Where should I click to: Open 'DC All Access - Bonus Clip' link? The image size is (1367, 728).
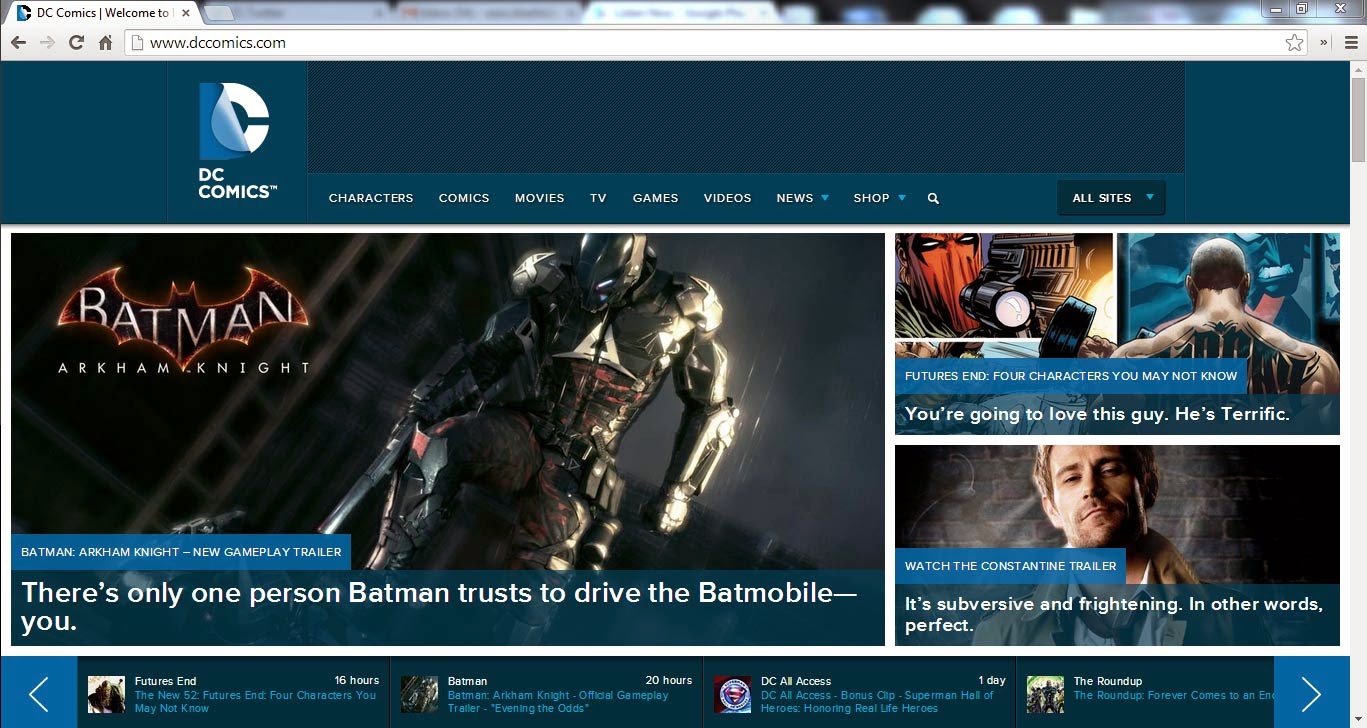pyautogui.click(x=877, y=702)
